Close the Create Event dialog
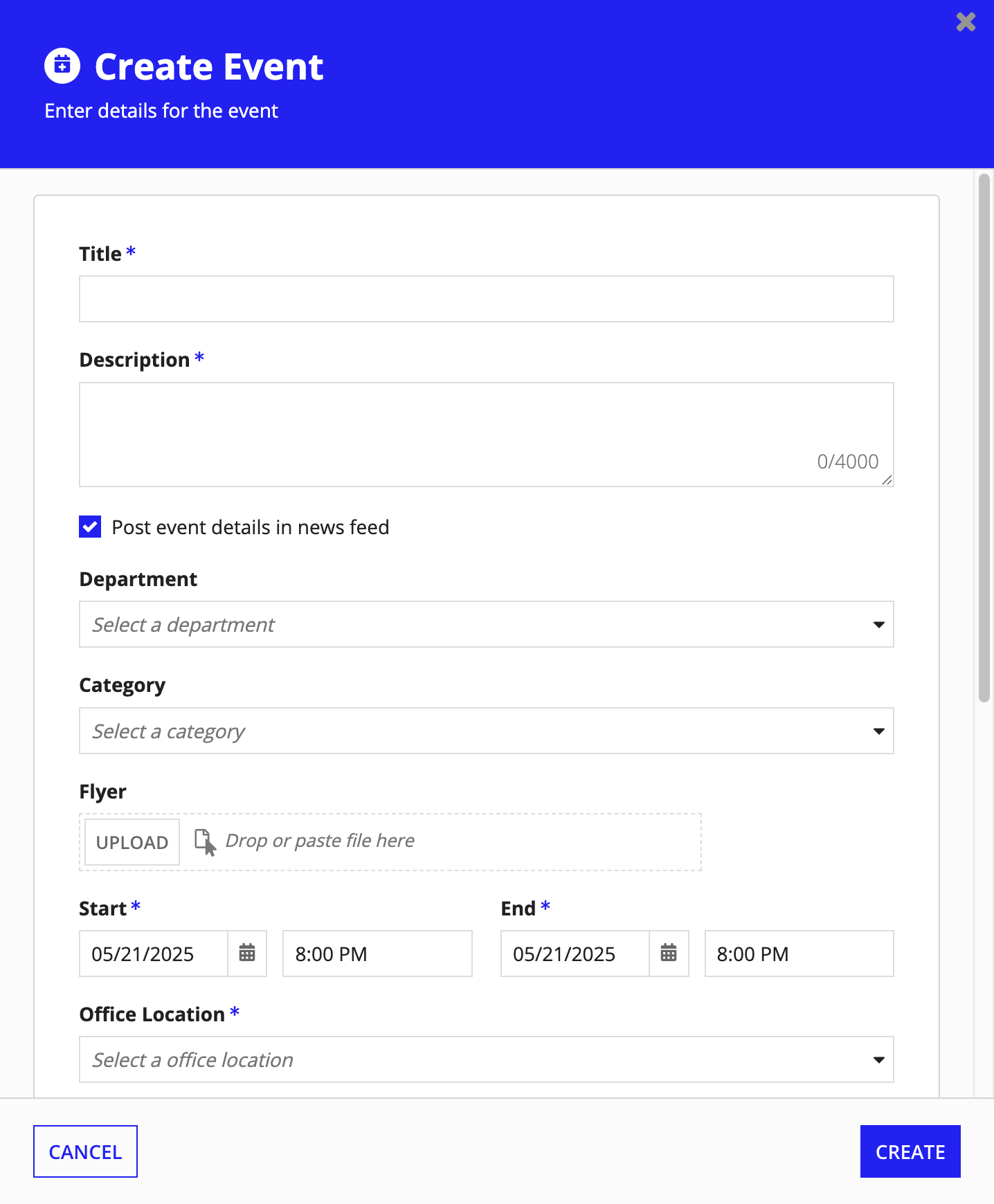 click(x=966, y=22)
